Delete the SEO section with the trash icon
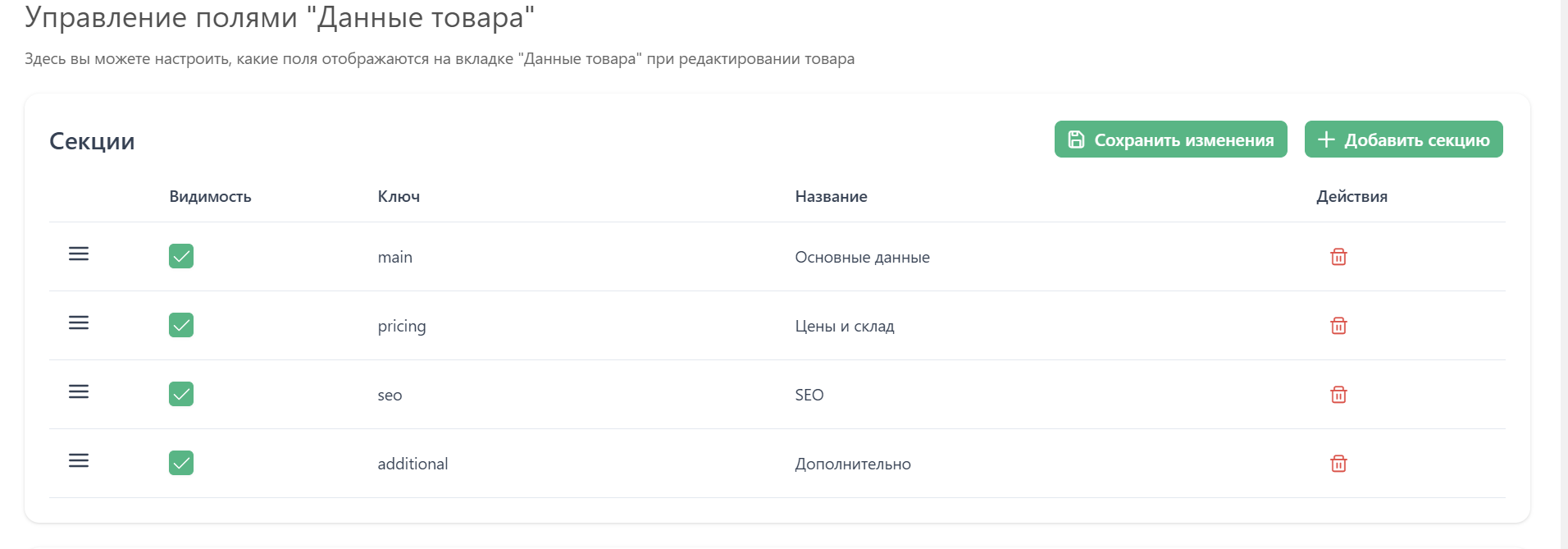 [x=1338, y=395]
